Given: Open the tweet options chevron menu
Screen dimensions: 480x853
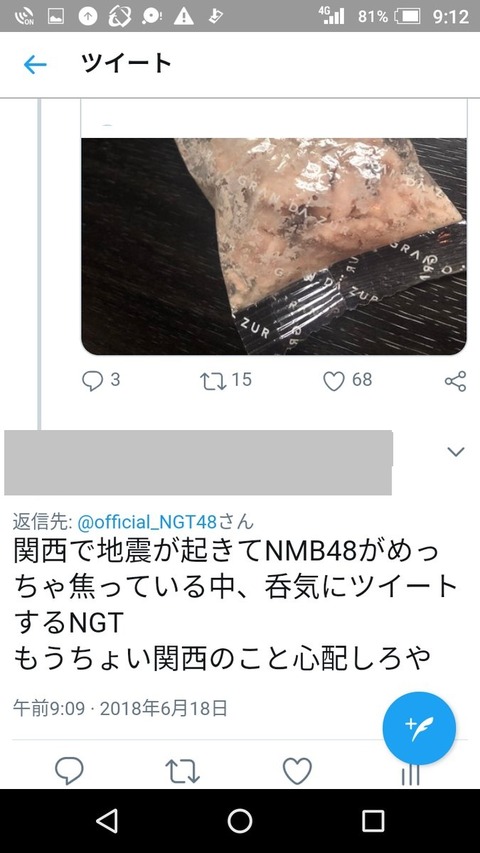Looking at the screenshot, I should tap(456, 452).
